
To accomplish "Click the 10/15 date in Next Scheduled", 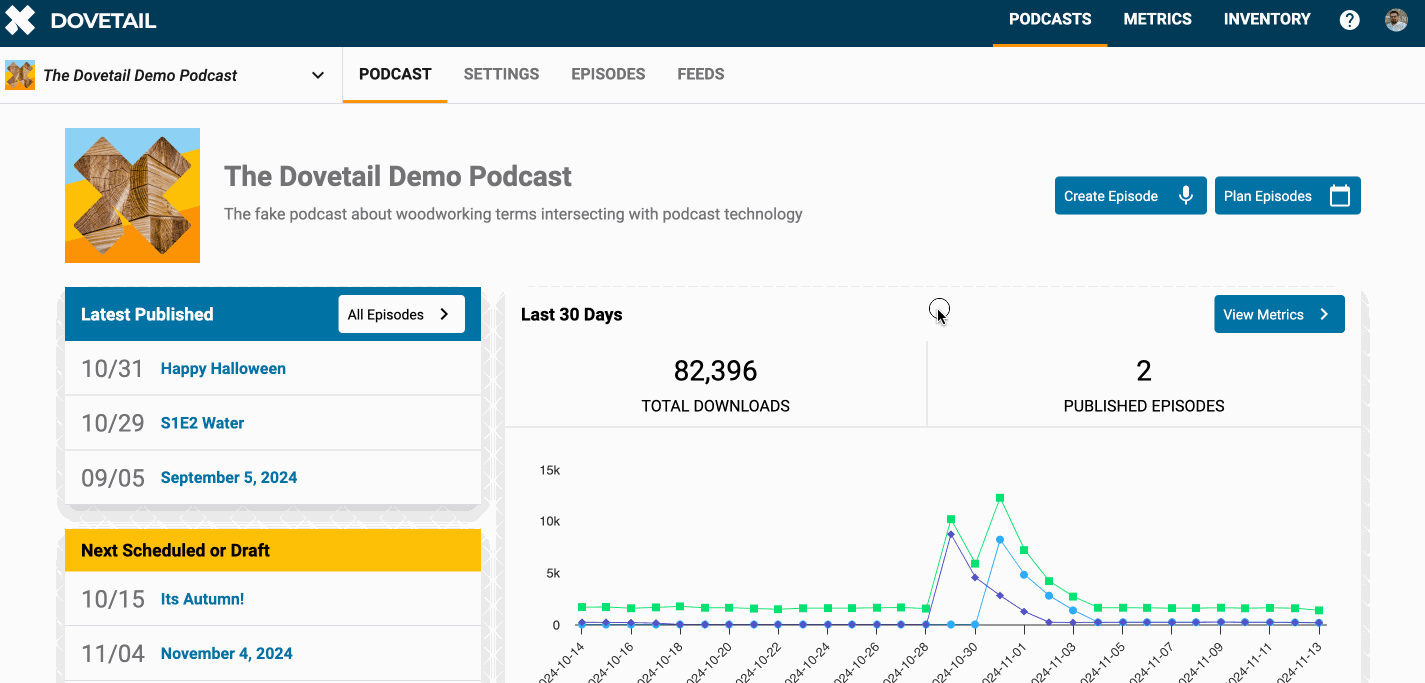I will [x=113, y=599].
